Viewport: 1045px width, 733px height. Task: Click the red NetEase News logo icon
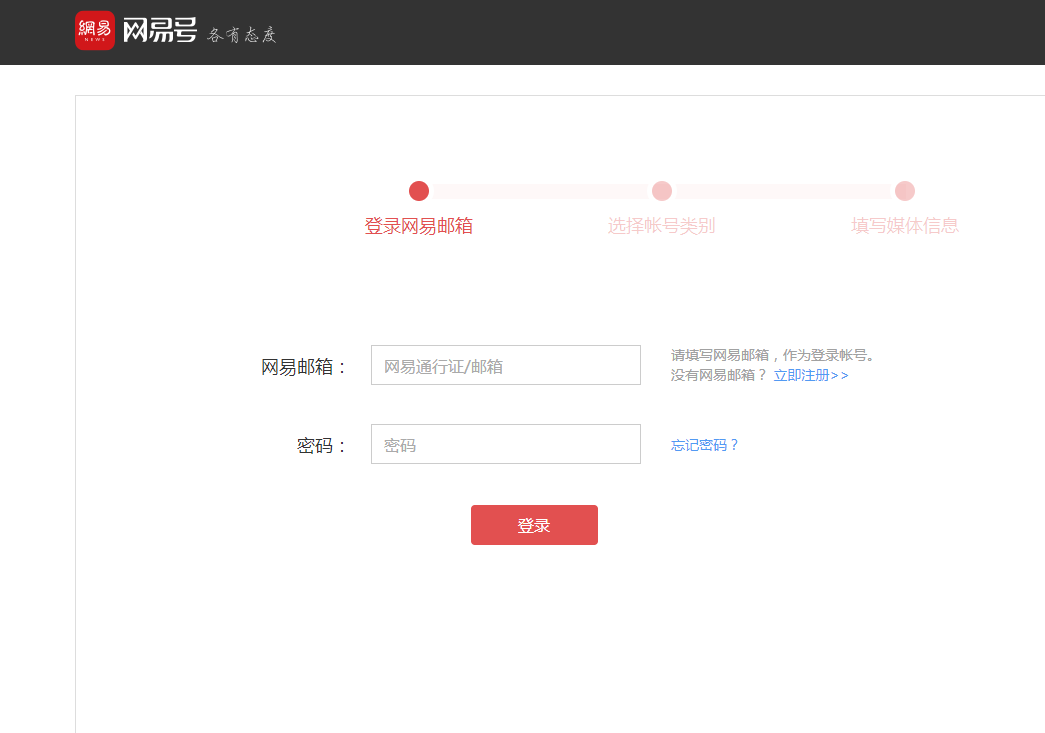[95, 31]
